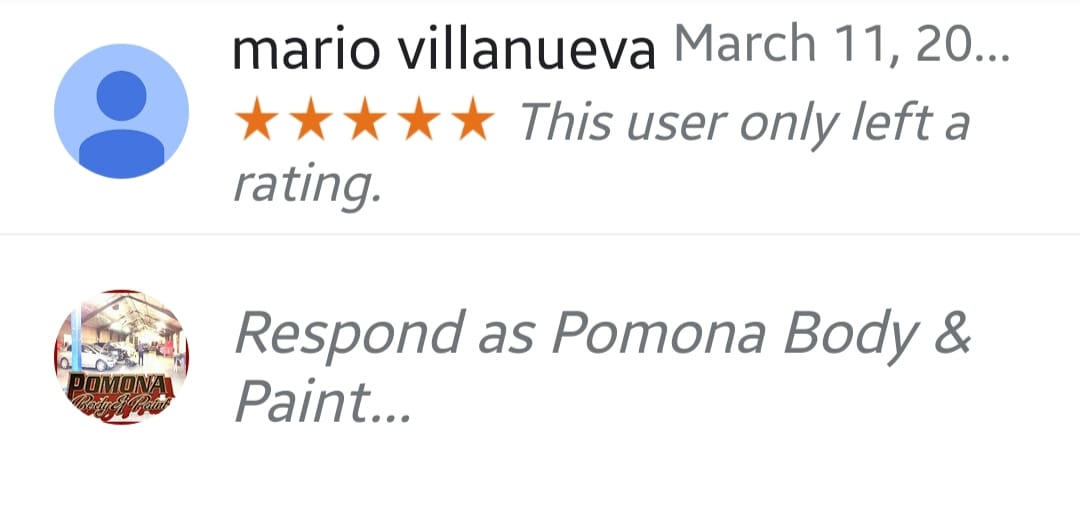Click the review date March 11

point(790,45)
